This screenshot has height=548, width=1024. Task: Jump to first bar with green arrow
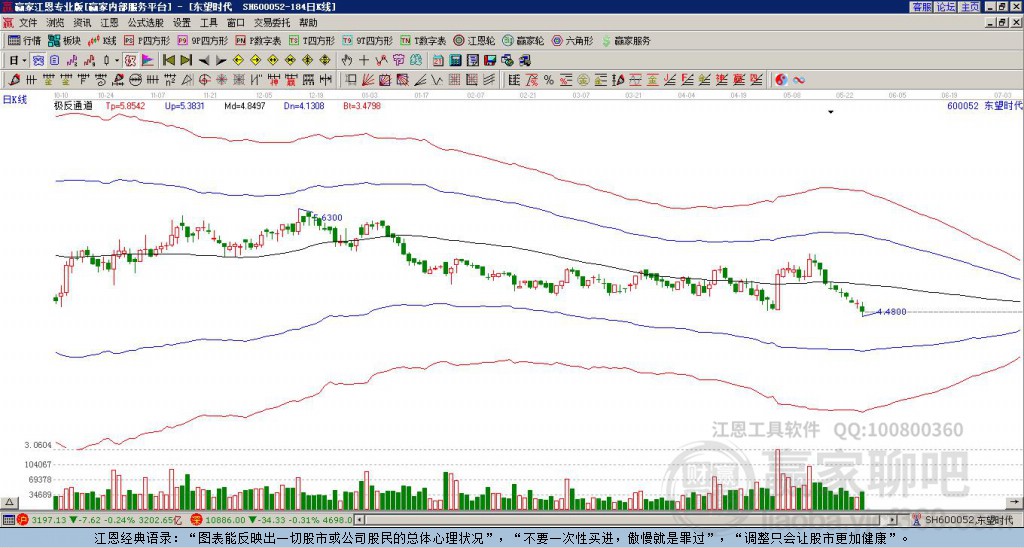tap(168, 60)
